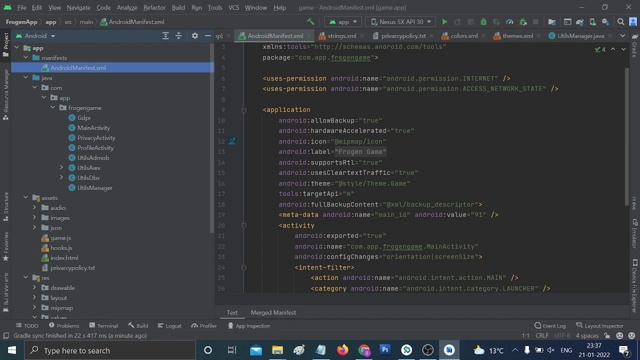Open the Profiler tool window
Image resolution: width=640 pixels, height=360 pixels.
point(204,326)
